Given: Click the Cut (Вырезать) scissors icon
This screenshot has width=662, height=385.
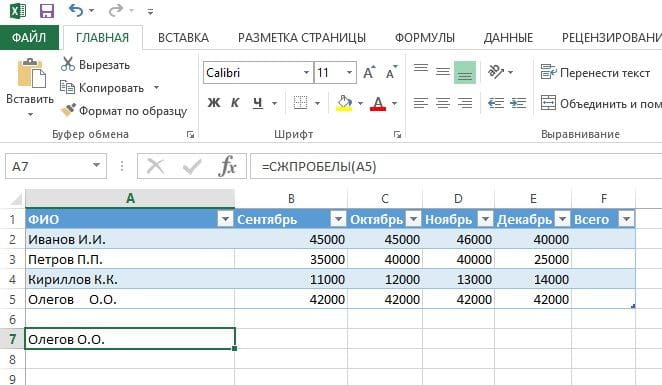Looking at the screenshot, I should pos(68,64).
